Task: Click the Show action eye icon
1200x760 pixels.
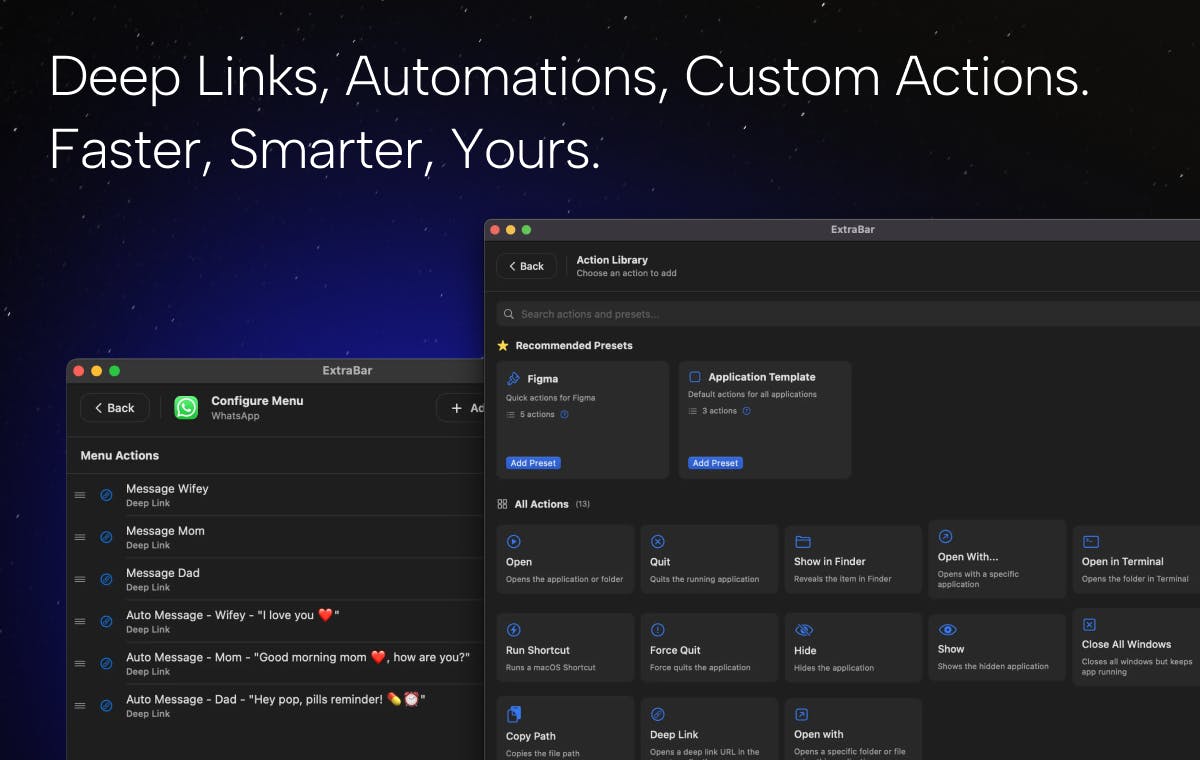Action: click(947, 629)
